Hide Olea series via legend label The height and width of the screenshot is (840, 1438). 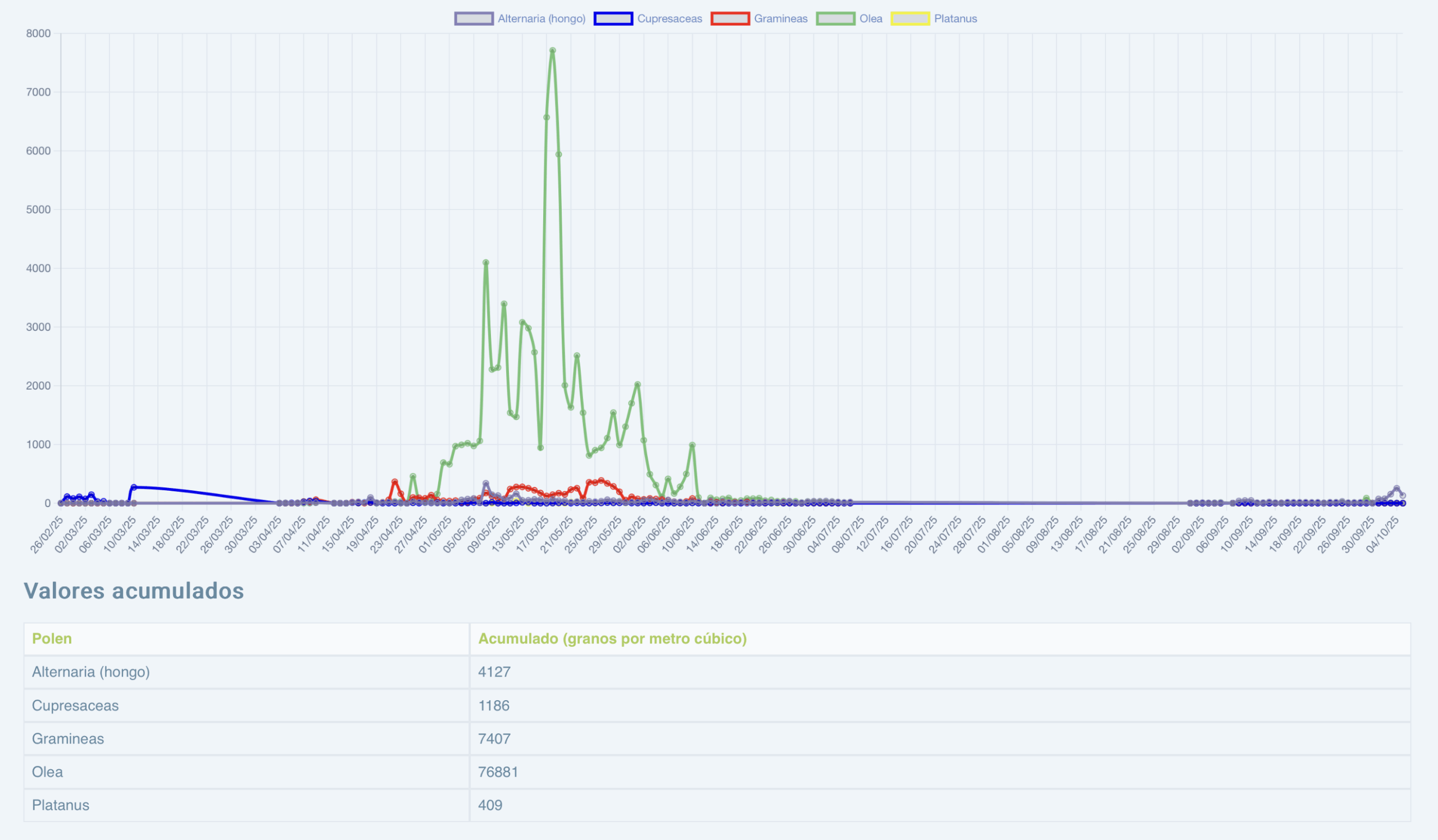click(871, 19)
